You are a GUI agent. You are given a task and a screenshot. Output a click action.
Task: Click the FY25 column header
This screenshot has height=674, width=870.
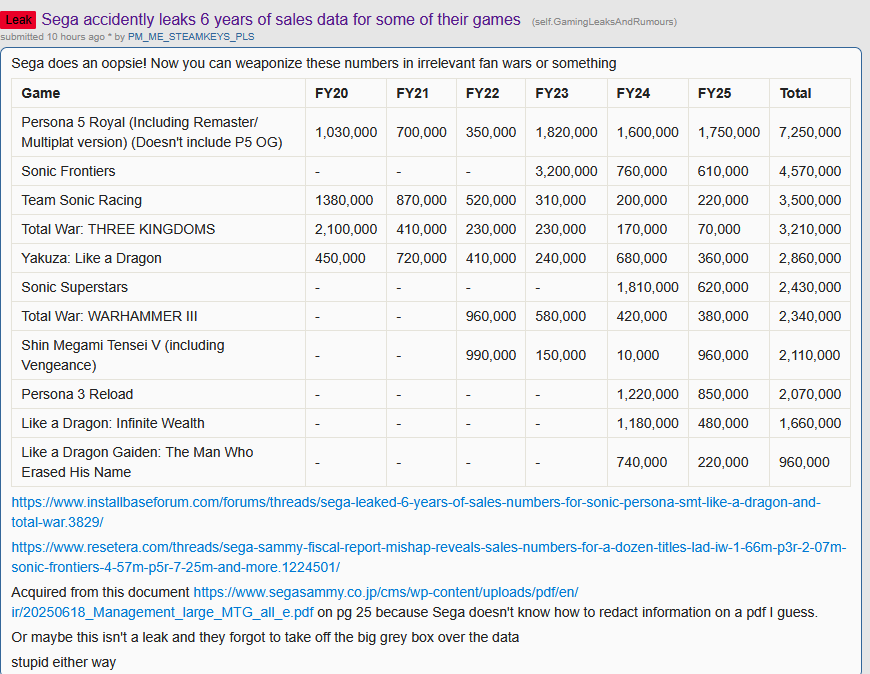[x=714, y=93]
